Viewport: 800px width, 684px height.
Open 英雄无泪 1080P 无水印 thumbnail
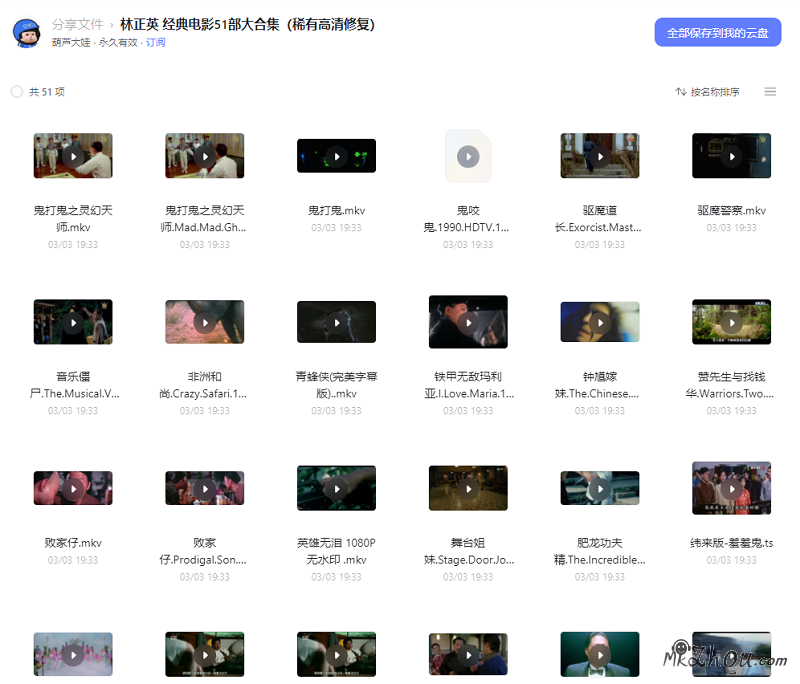click(x=336, y=488)
